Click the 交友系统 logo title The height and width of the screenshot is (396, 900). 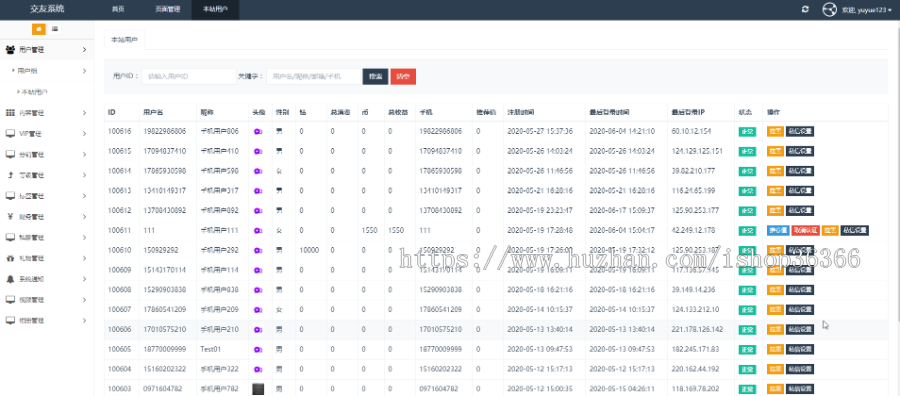tap(47, 9)
